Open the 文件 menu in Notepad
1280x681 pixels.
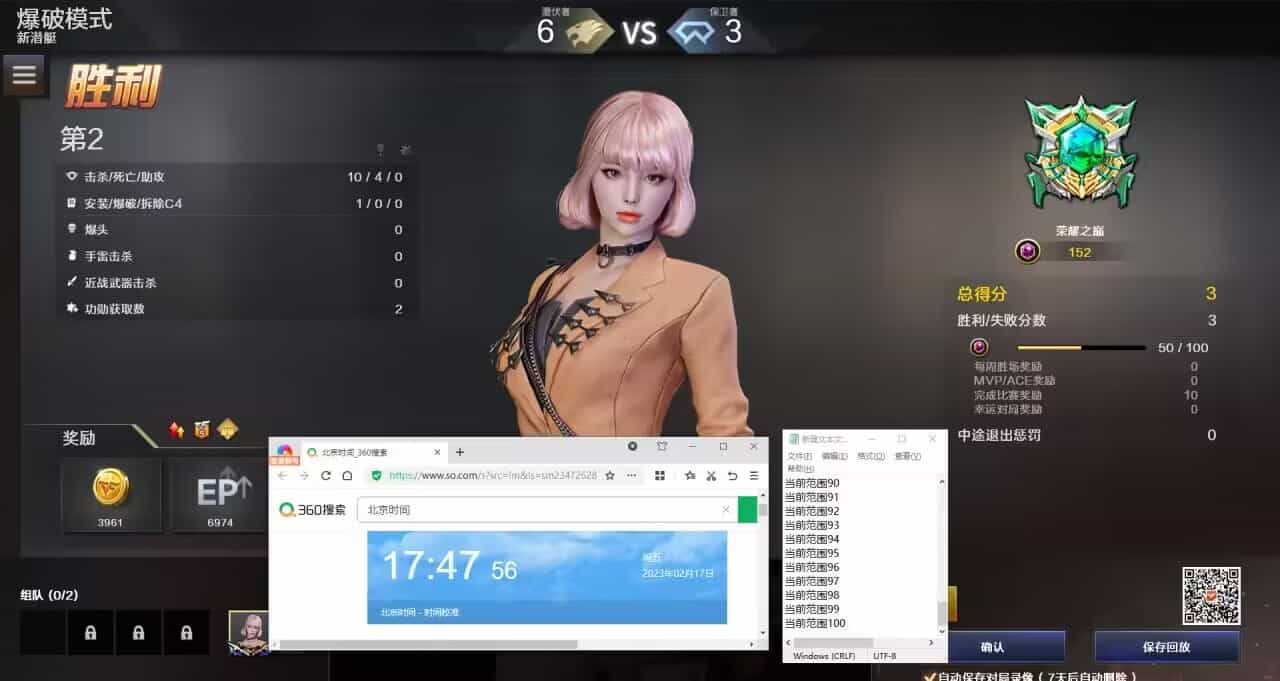(x=800, y=456)
